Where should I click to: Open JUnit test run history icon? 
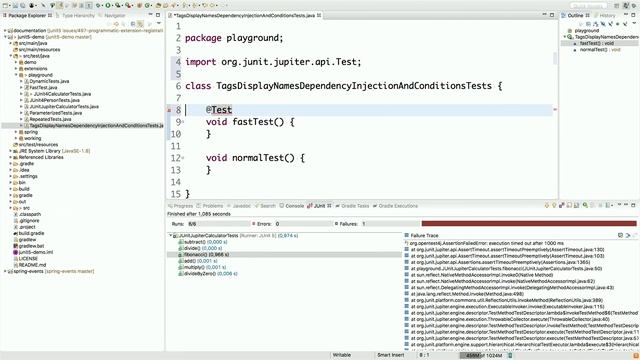(x=607, y=205)
